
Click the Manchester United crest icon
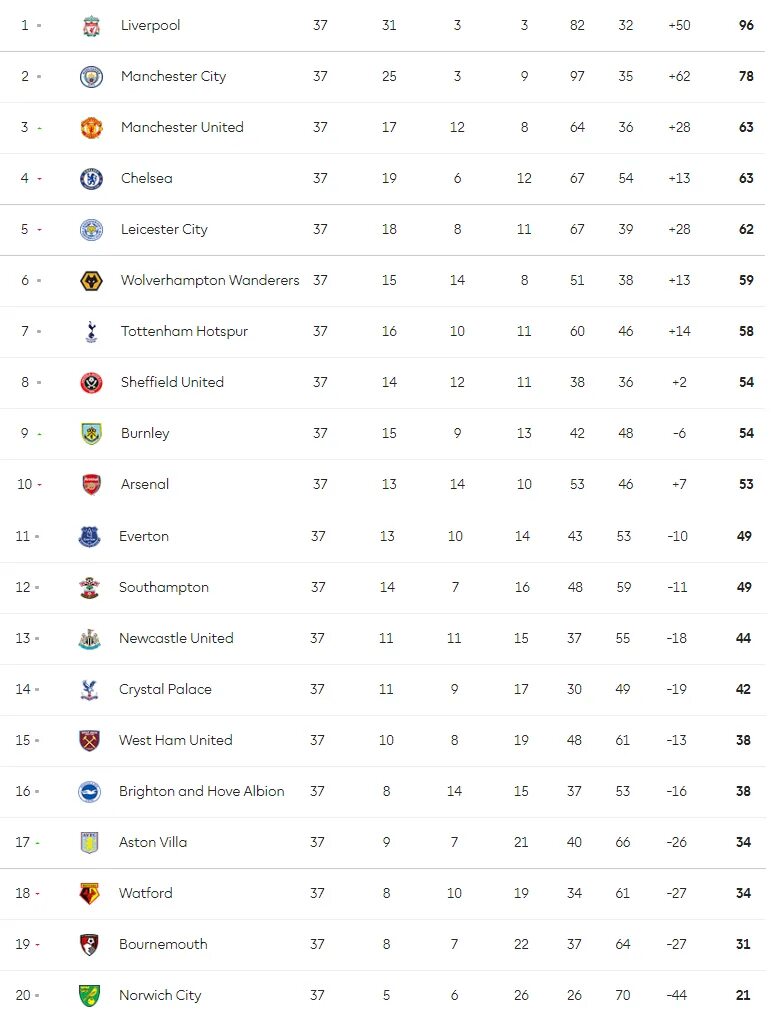click(x=91, y=128)
